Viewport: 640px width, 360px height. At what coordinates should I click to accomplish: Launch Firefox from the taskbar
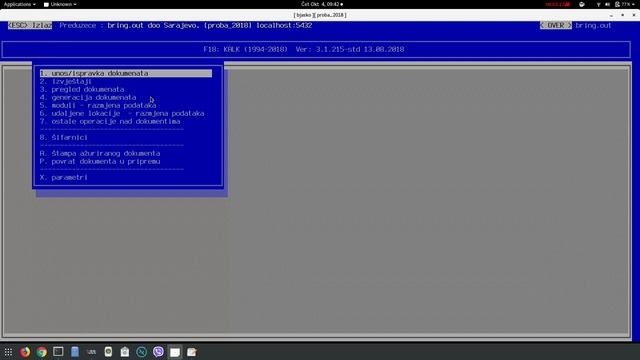[25, 352]
